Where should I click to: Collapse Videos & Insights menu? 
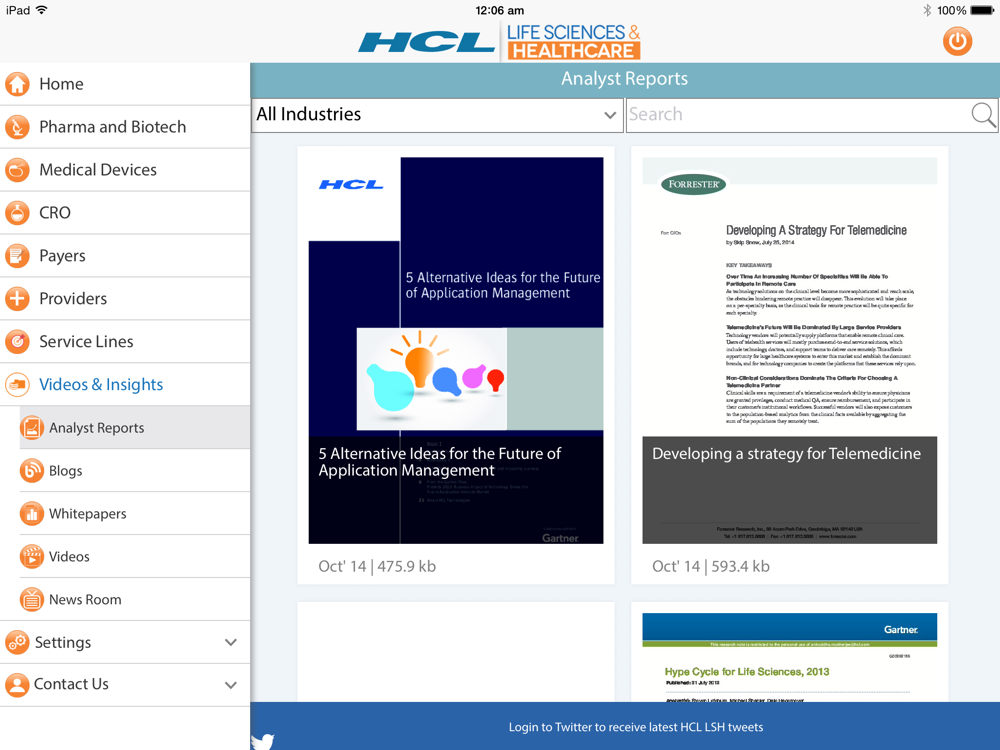[125, 385]
